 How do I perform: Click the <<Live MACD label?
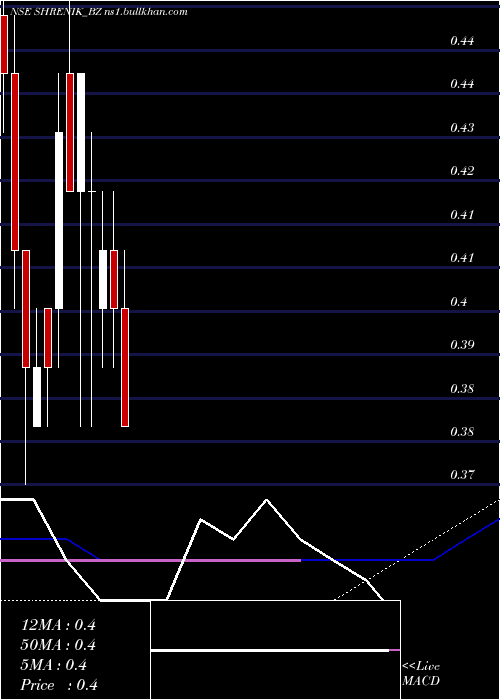(421, 674)
